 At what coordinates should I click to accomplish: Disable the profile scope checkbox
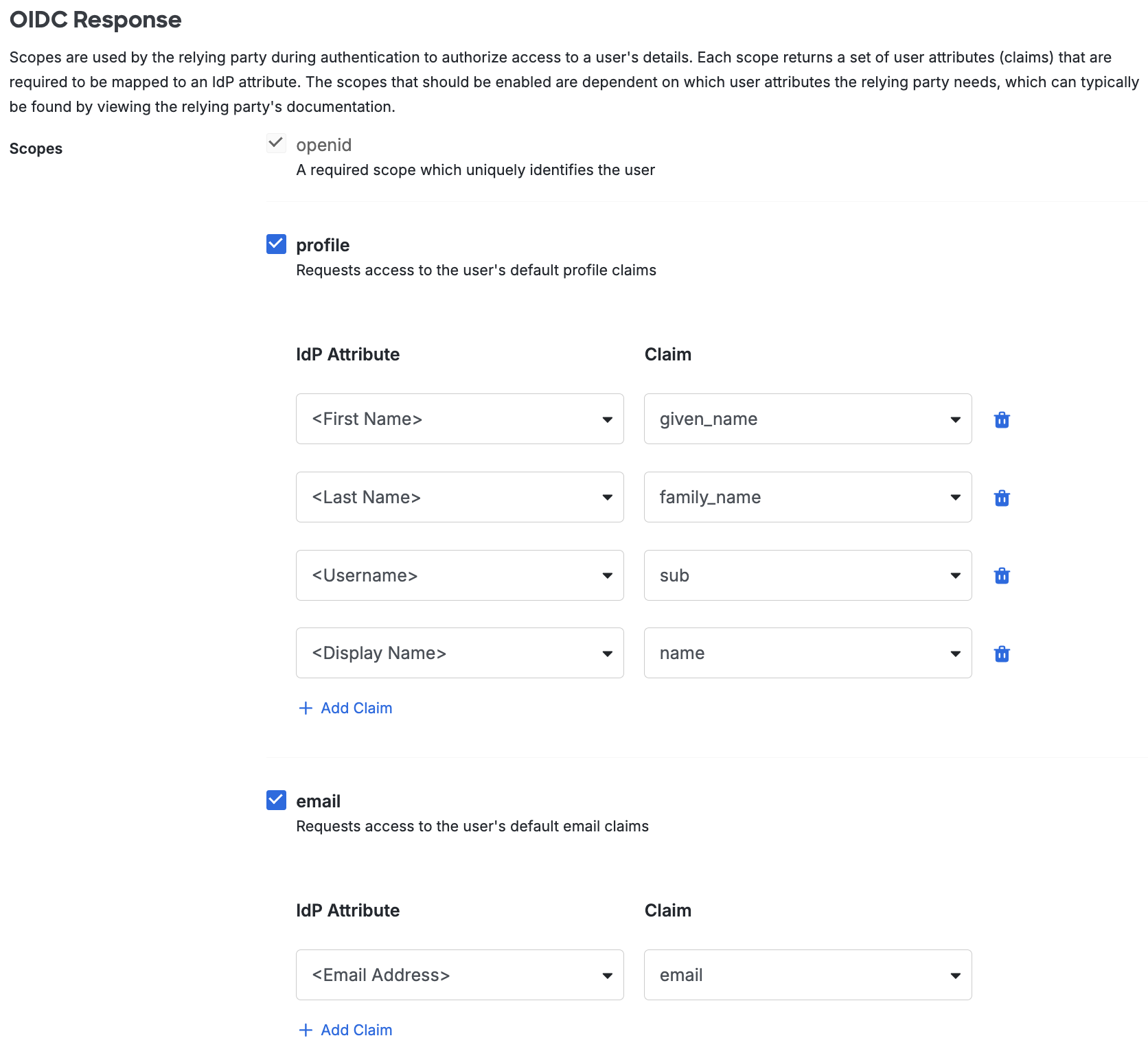(x=275, y=244)
